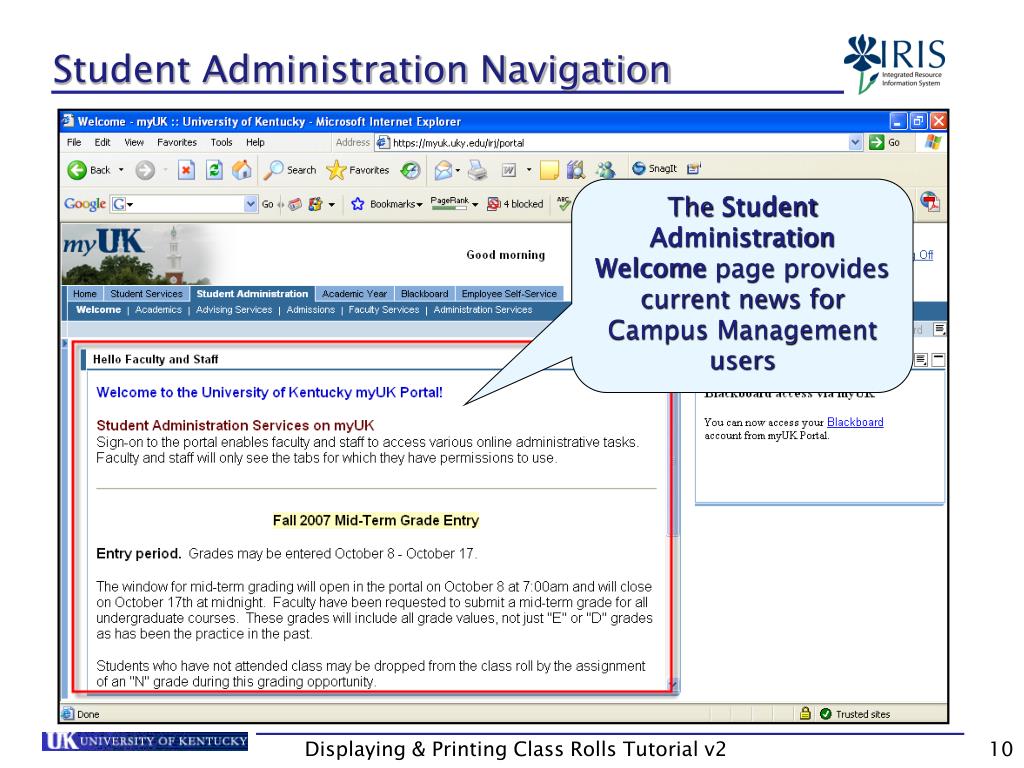Click the page options icon on the blue bar
The image size is (1024, 768).
pos(939,329)
